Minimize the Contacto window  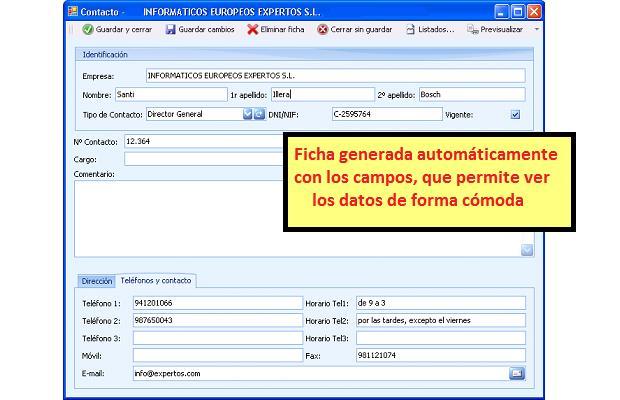tap(501, 11)
